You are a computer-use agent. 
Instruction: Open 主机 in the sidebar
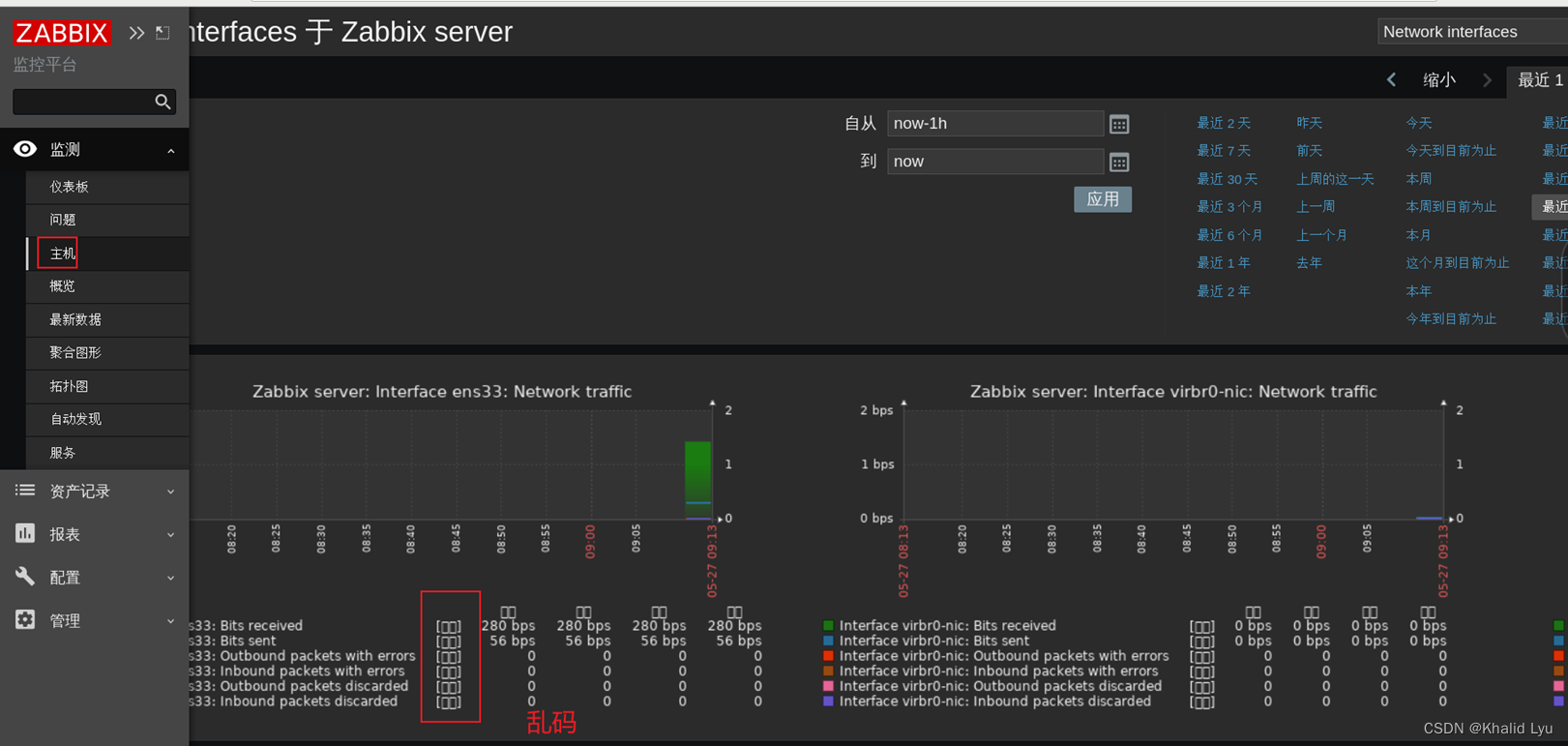[x=107, y=254]
